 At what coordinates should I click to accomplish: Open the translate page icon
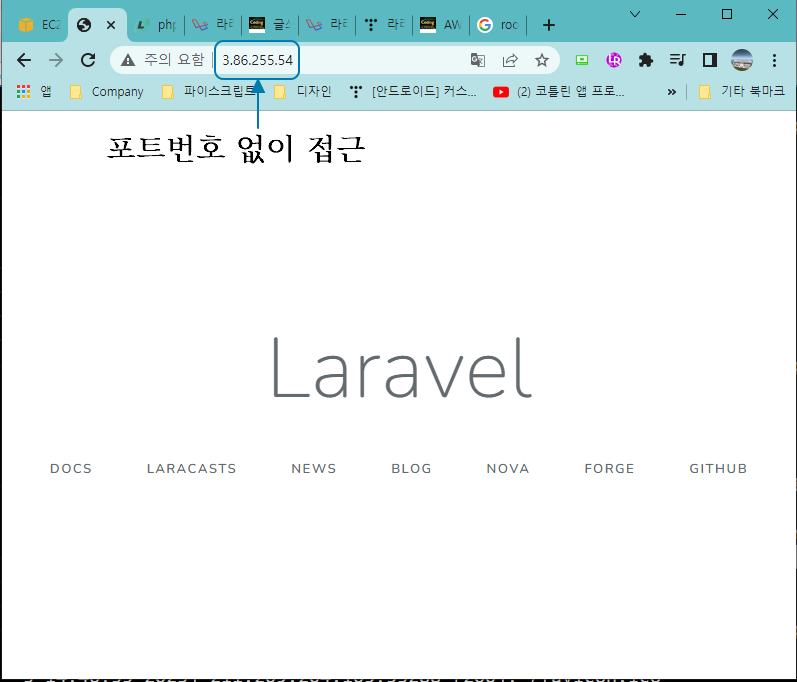477,60
